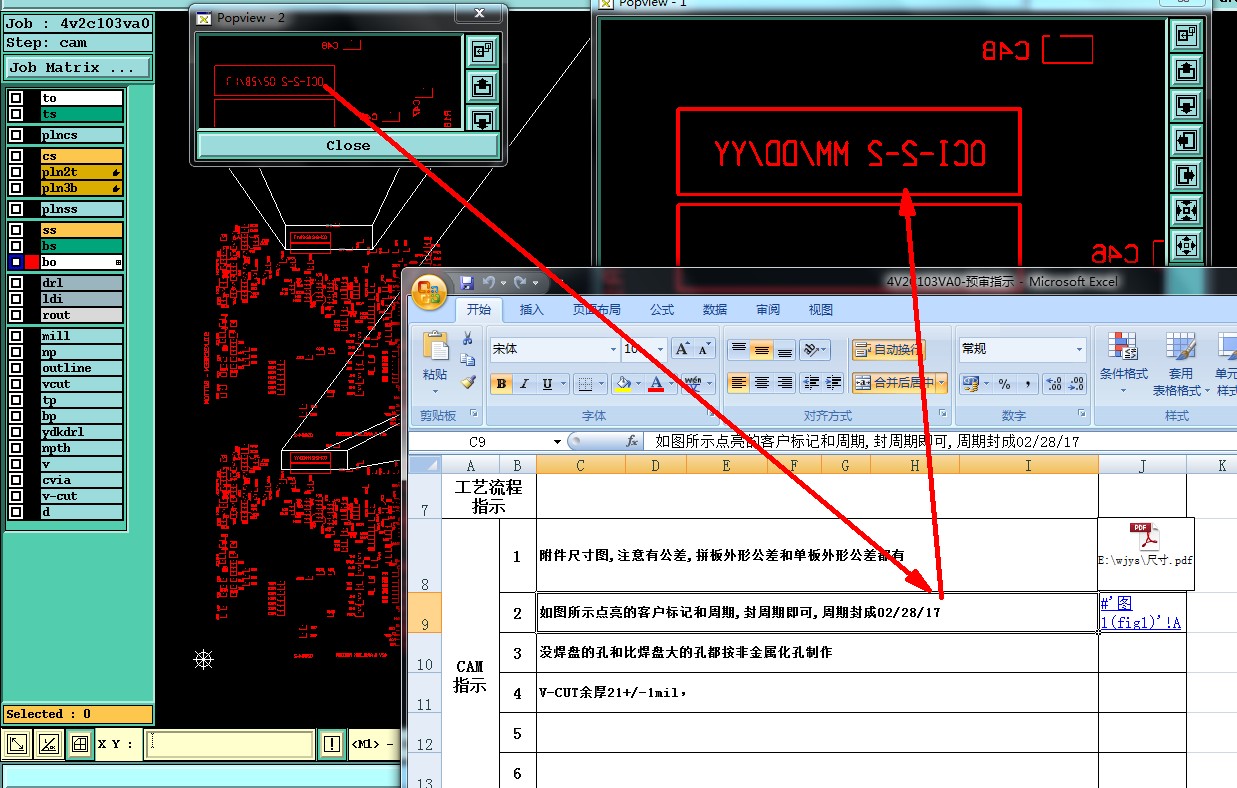The image size is (1237, 788).
Task: Click the exclamation mark icon by XY field
Action: coord(331,744)
